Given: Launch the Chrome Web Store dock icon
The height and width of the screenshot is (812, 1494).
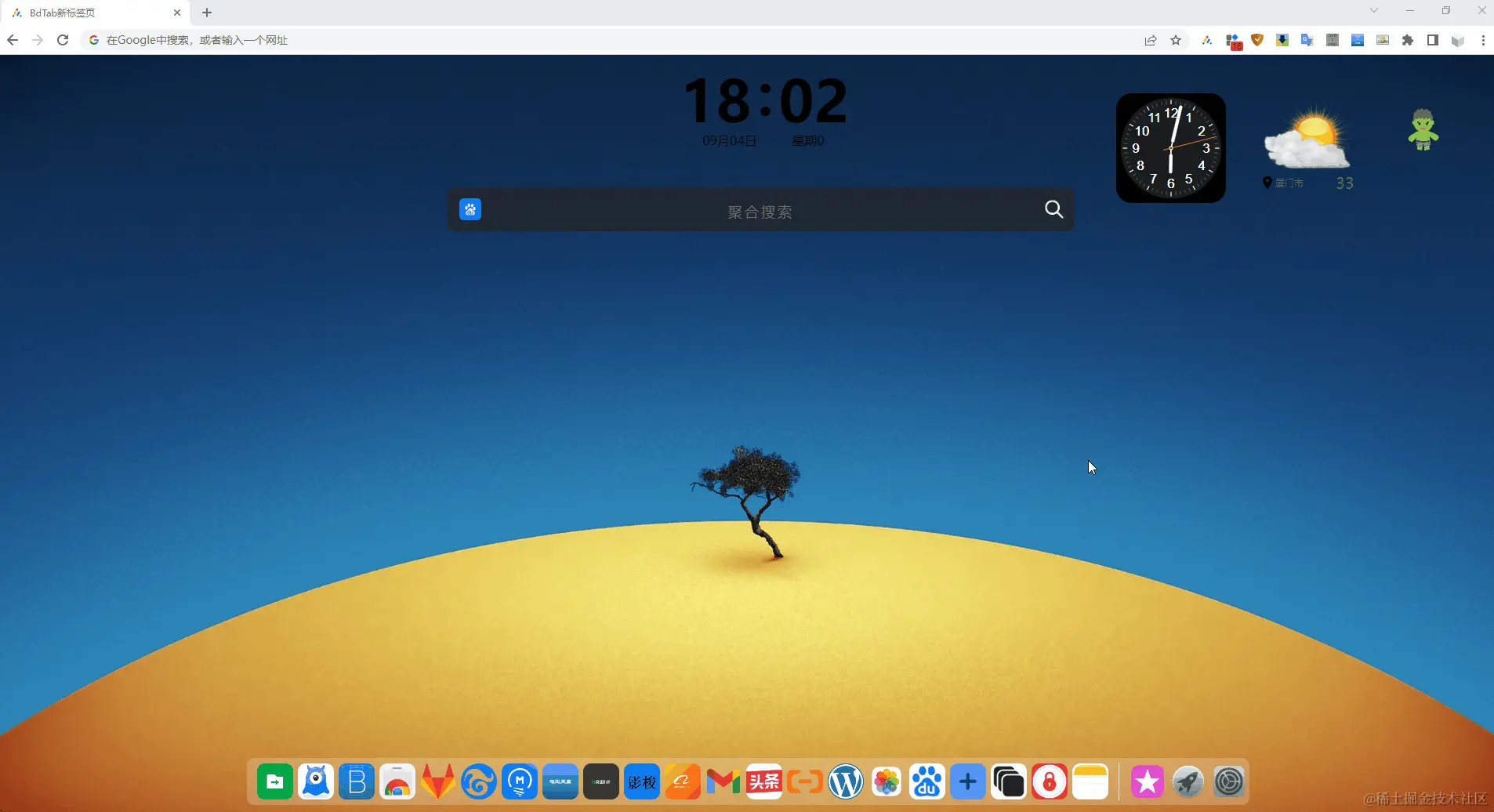Looking at the screenshot, I should (x=397, y=781).
